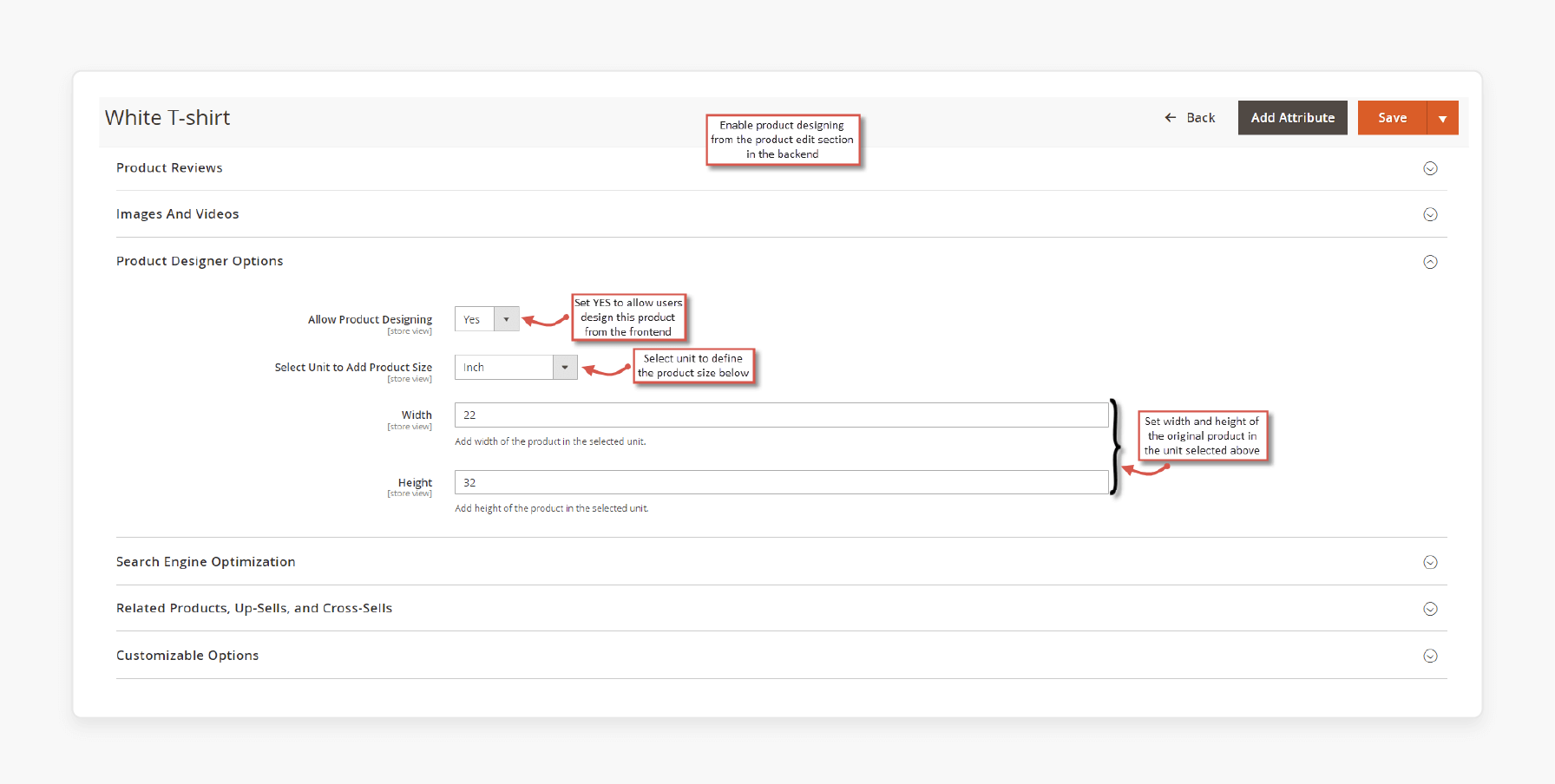1555x784 pixels.
Task: Open Related Products, Up-Sells, and Cross-Sells title
Action: [254, 608]
